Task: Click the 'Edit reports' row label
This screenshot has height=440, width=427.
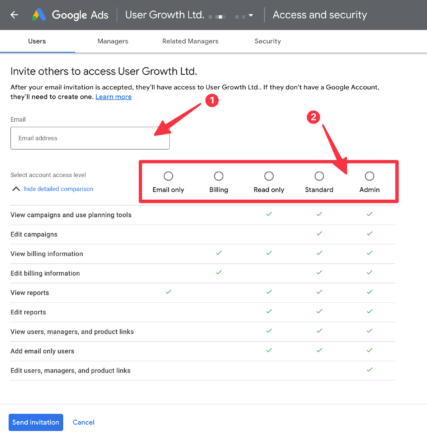Action: 28,312
